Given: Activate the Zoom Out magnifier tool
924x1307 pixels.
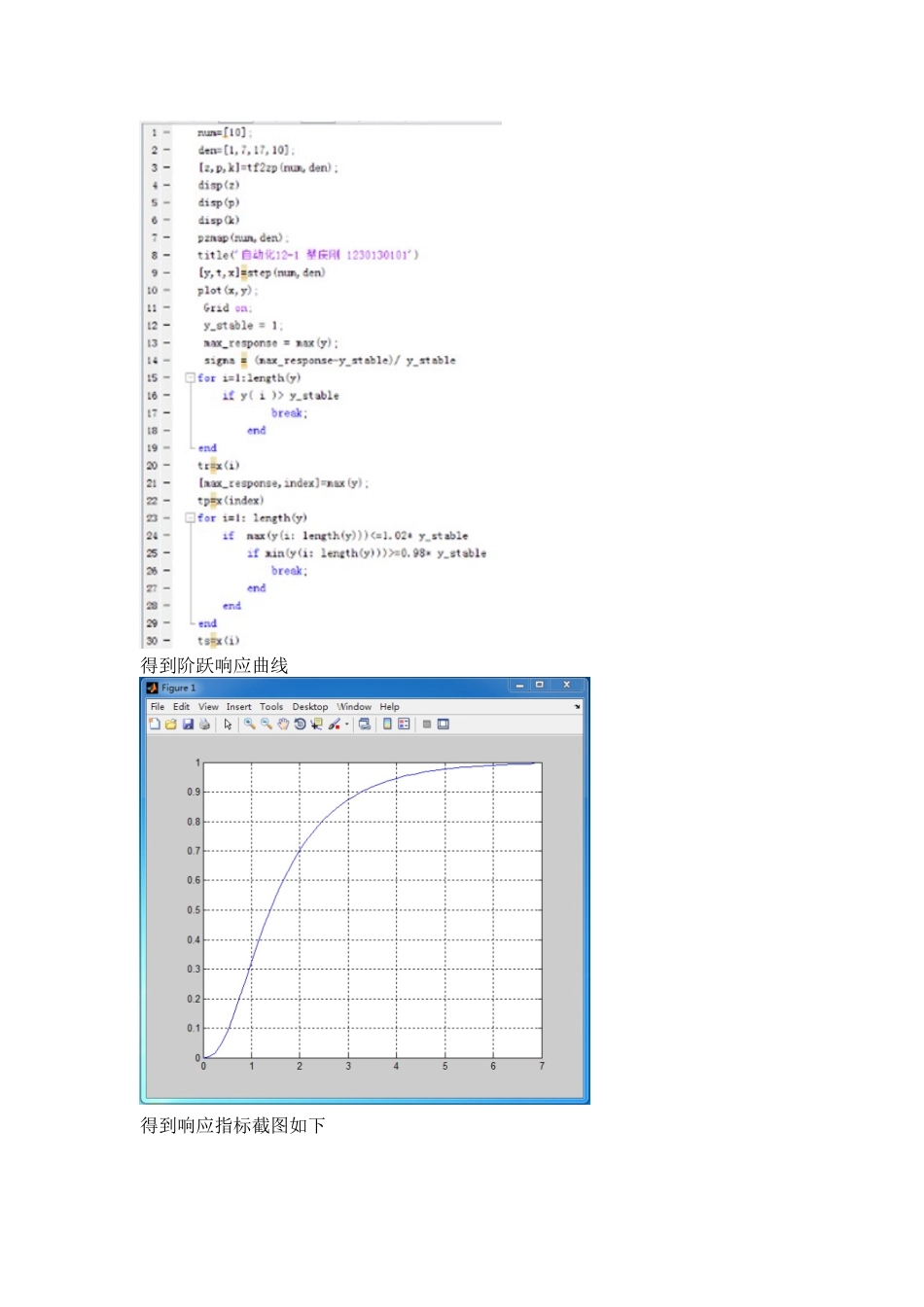Looking at the screenshot, I should pos(266,724).
